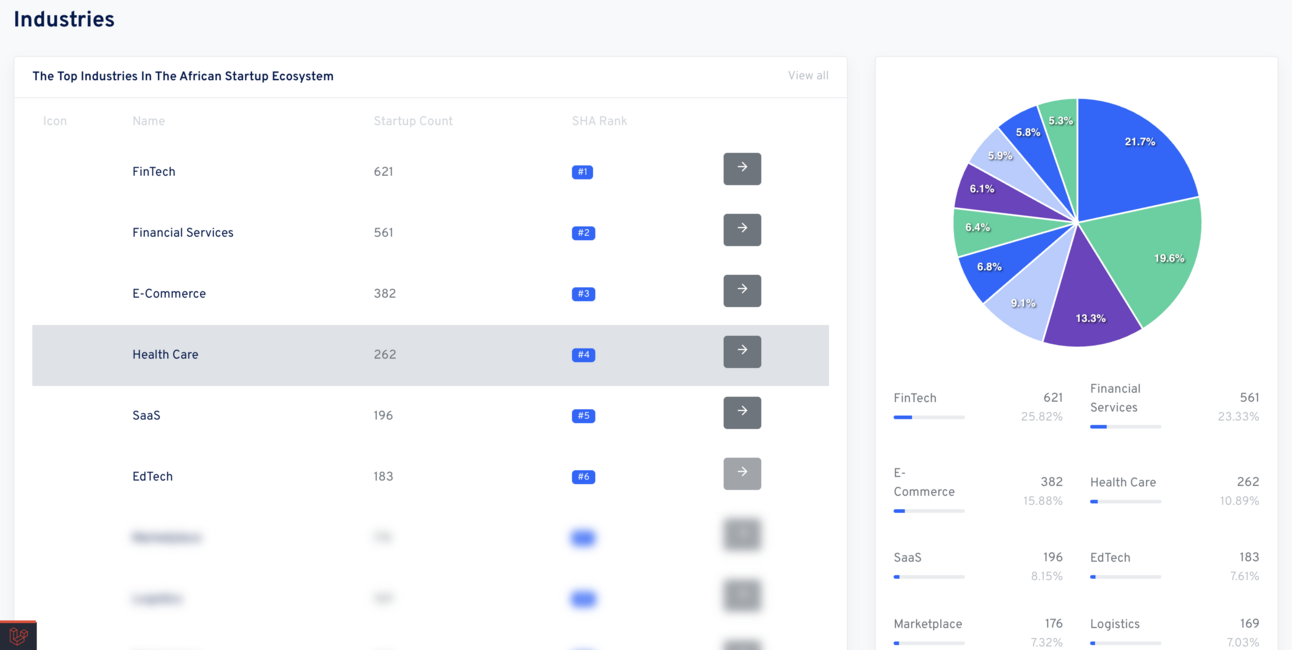The image size is (1292, 650).
Task: Select the FinTech name in the table
Action: click(154, 172)
